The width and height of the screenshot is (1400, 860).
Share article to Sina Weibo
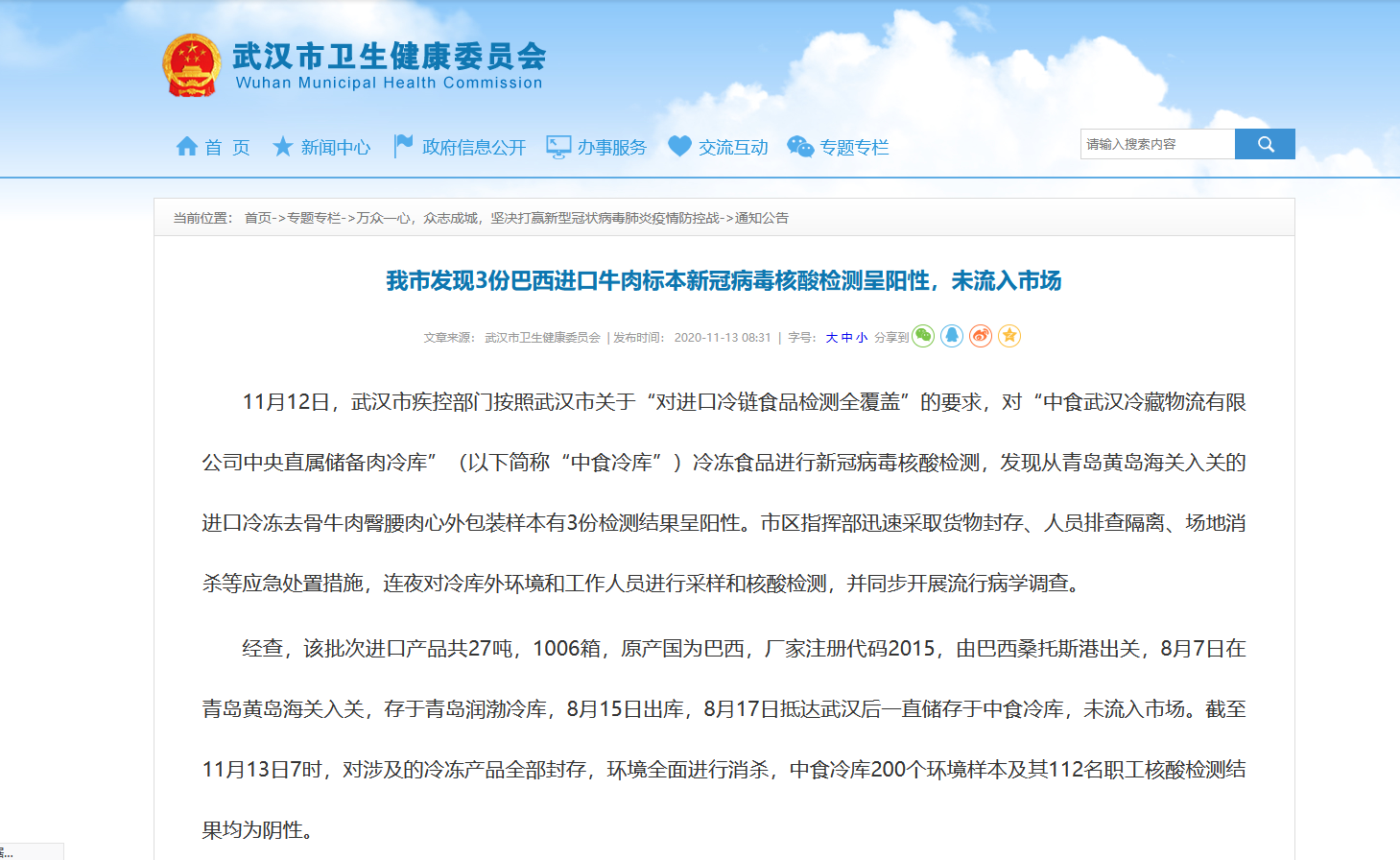pyautogui.click(x=981, y=336)
